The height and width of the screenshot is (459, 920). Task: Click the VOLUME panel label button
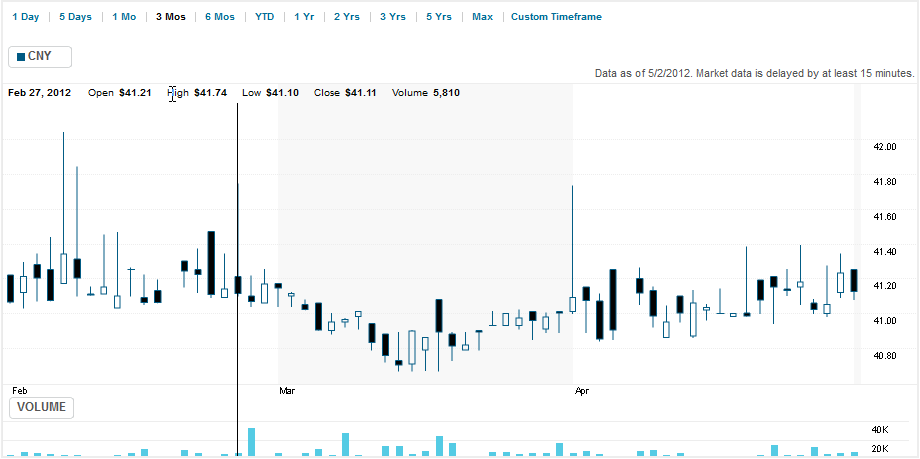click(41, 407)
